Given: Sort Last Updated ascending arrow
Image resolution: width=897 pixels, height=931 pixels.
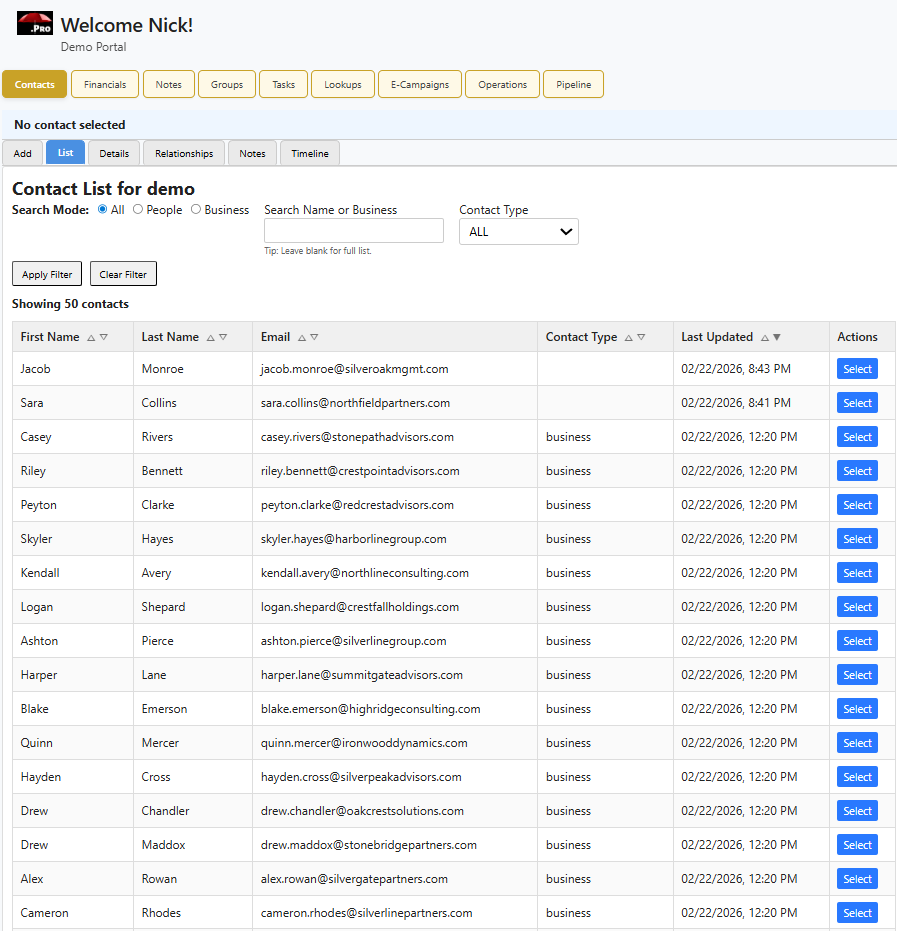Looking at the screenshot, I should tap(765, 337).
